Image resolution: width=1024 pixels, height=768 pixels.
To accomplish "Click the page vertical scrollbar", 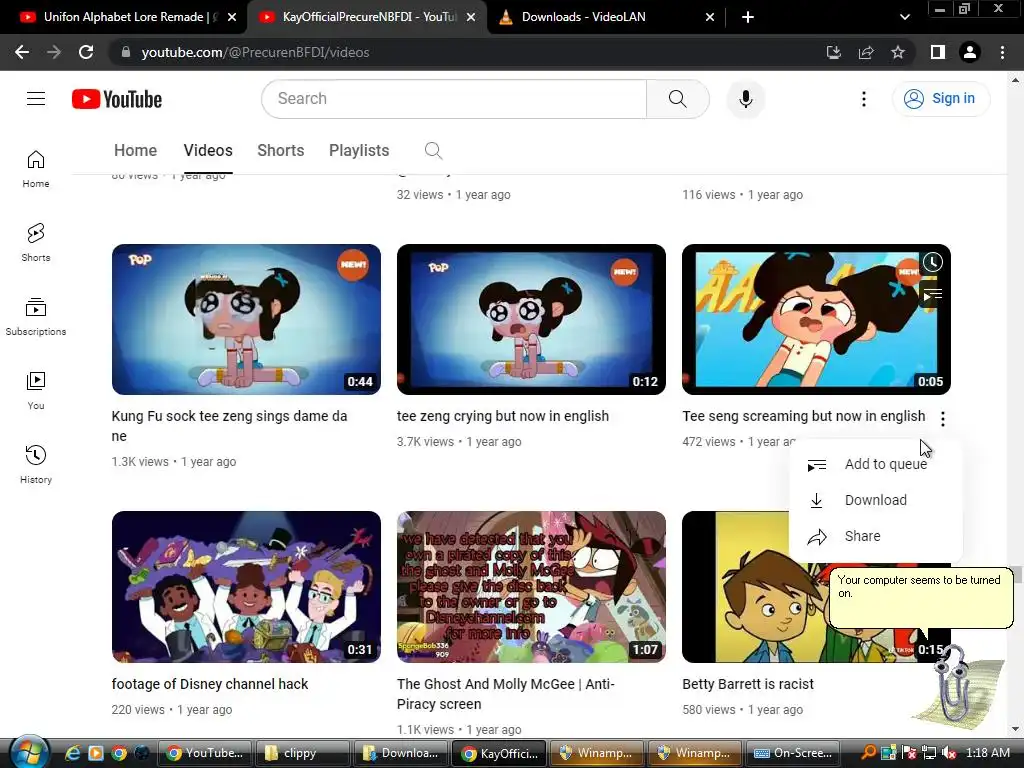I will pos(1016,405).
